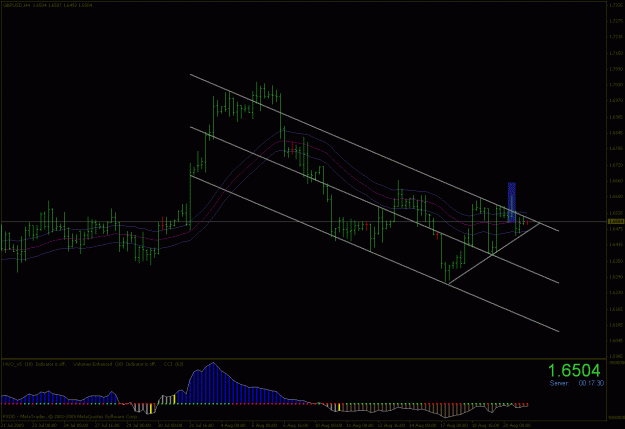Click the yellow current price tag on price axis
The width and height of the screenshot is (625, 429).
(x=616, y=221)
